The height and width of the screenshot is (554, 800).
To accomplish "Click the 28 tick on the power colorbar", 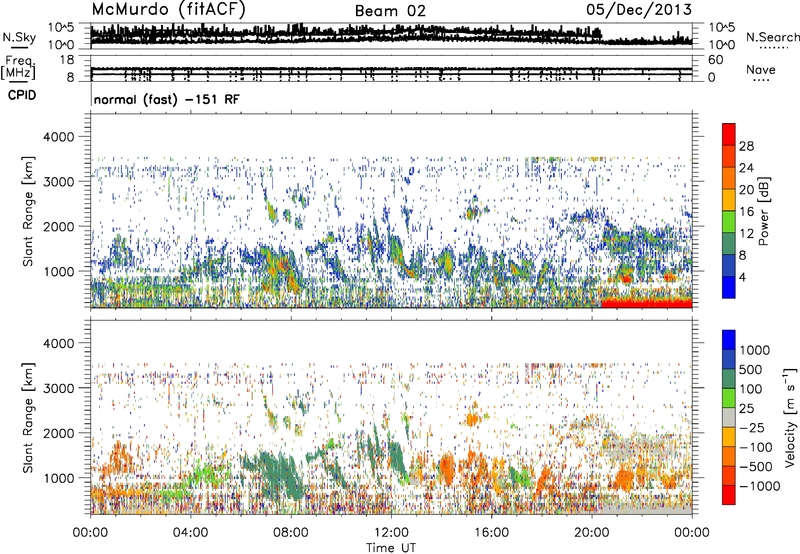I will (746, 146).
